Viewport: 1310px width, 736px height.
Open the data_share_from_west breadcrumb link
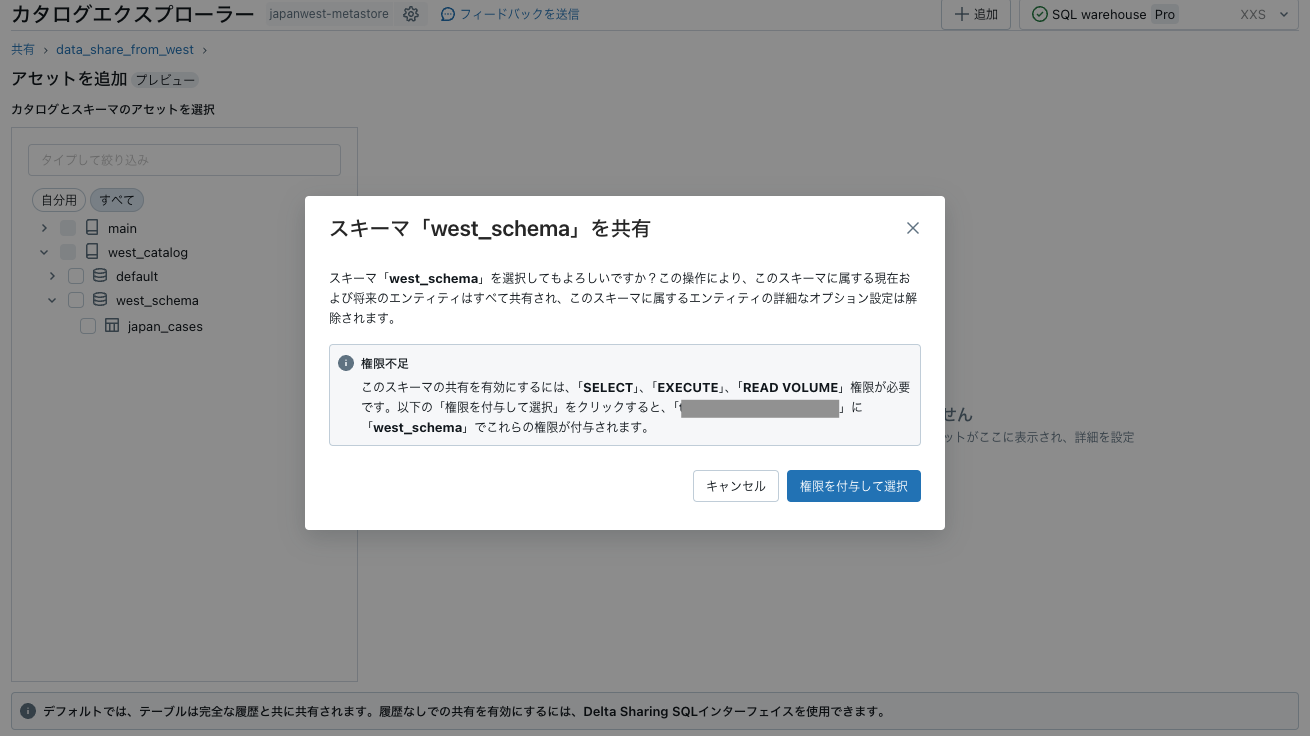[124, 49]
